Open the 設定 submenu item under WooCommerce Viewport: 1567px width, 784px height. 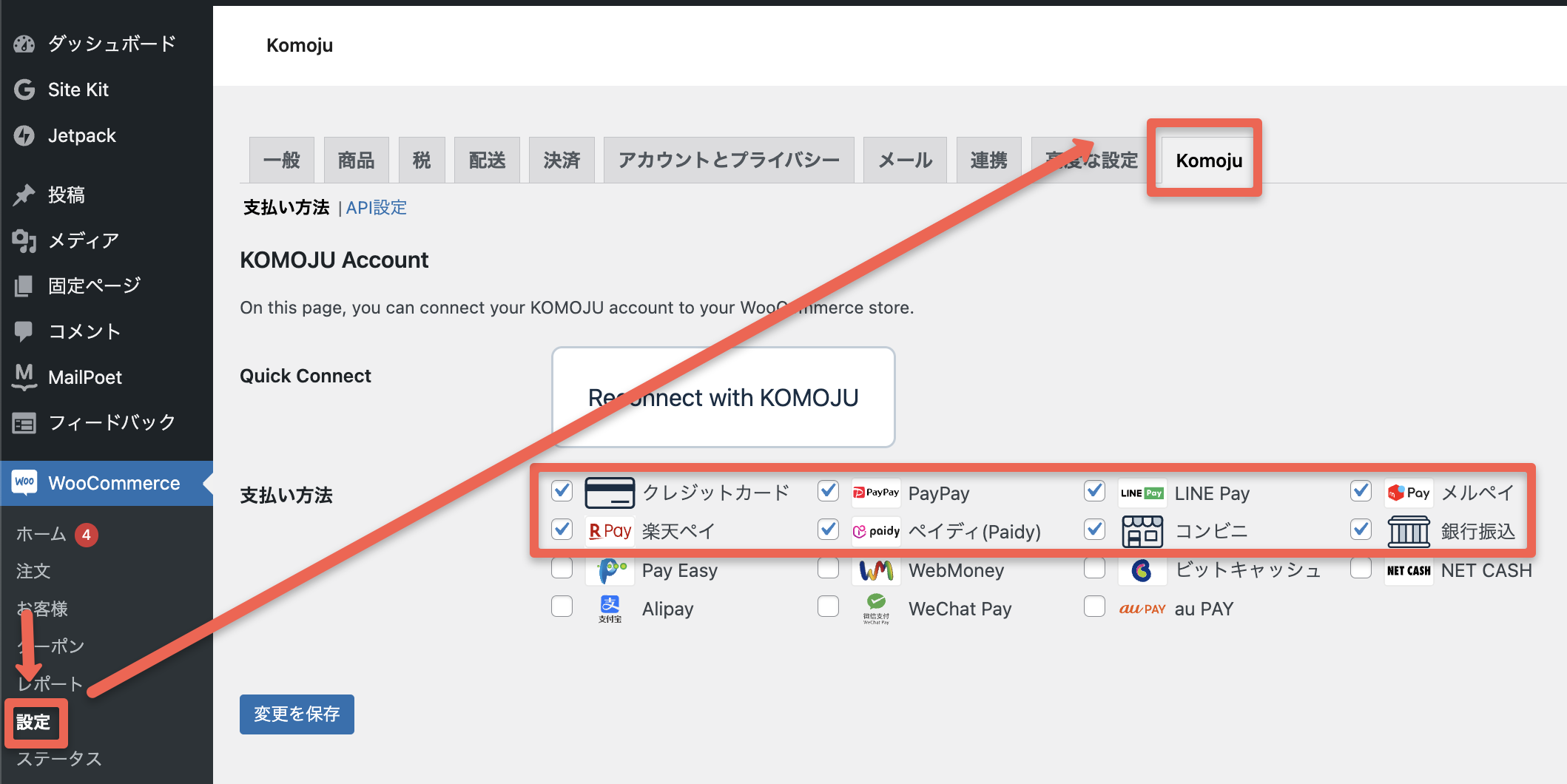pyautogui.click(x=34, y=722)
